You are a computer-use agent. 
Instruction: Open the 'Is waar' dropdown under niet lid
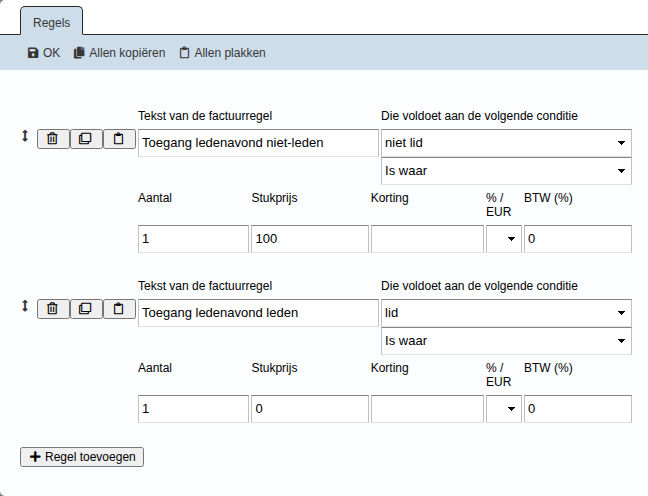(x=506, y=171)
